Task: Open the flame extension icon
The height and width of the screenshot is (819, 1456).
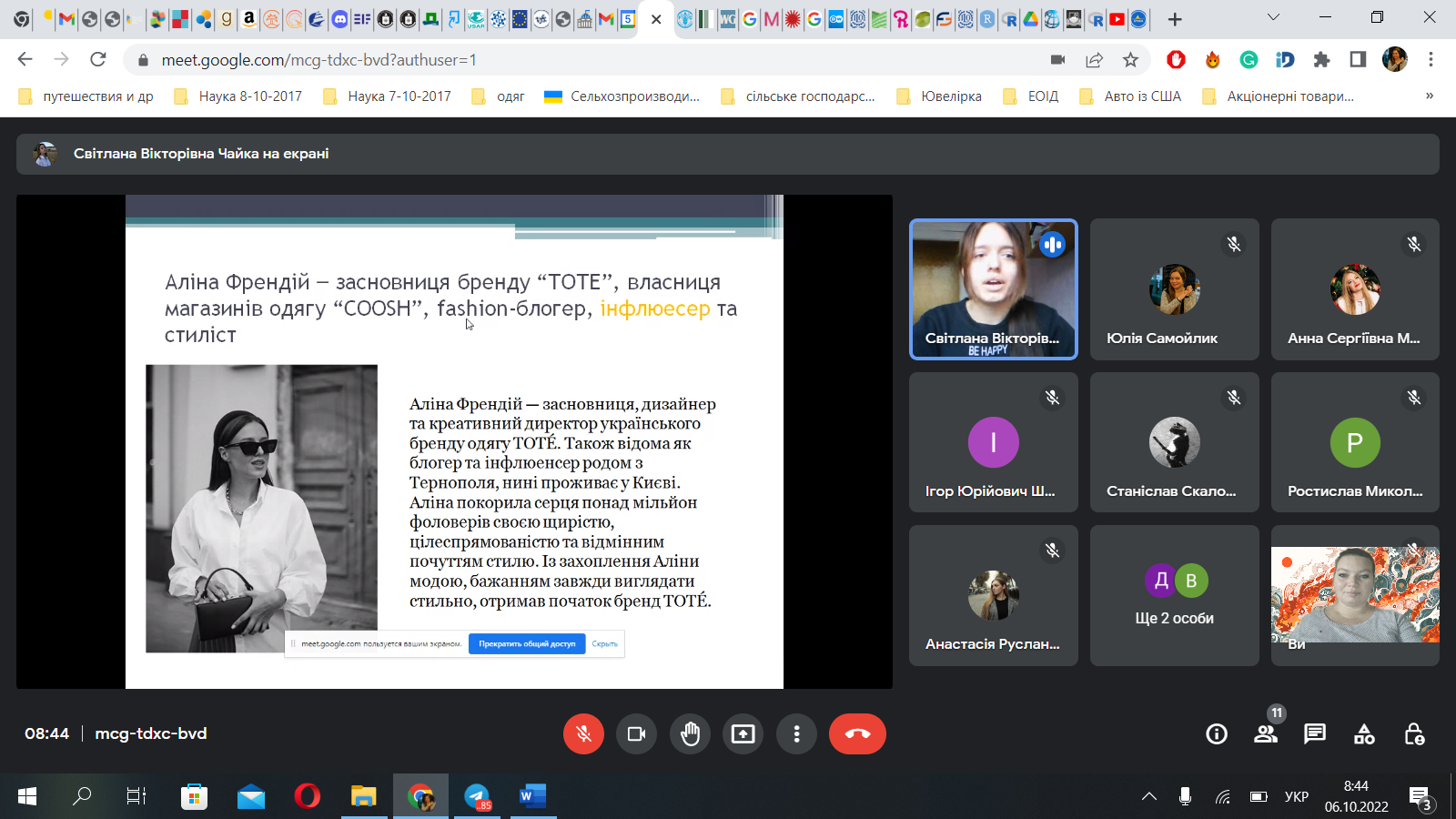Action: (x=1212, y=59)
